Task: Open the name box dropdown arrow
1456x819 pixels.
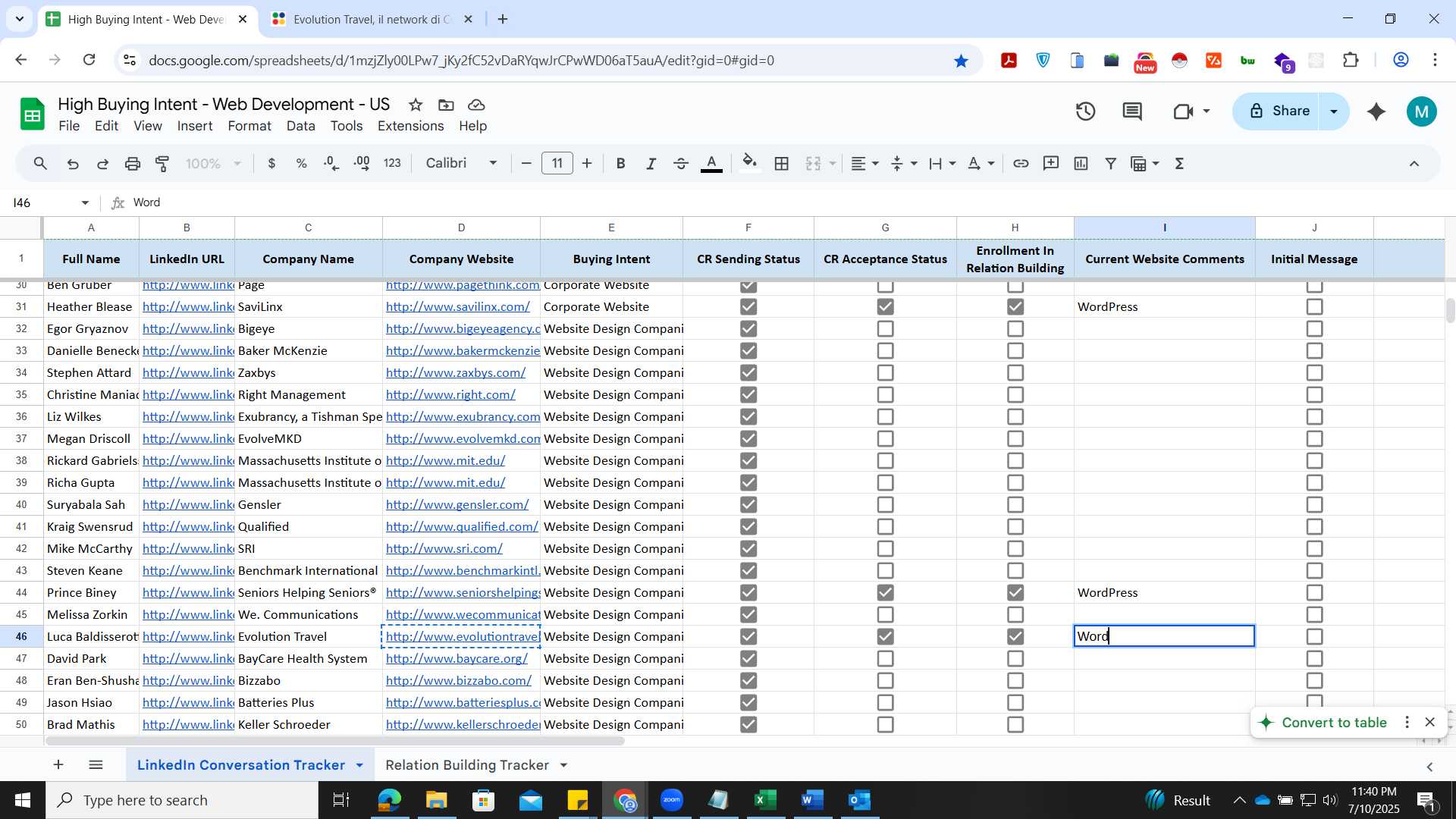Action: click(x=85, y=203)
